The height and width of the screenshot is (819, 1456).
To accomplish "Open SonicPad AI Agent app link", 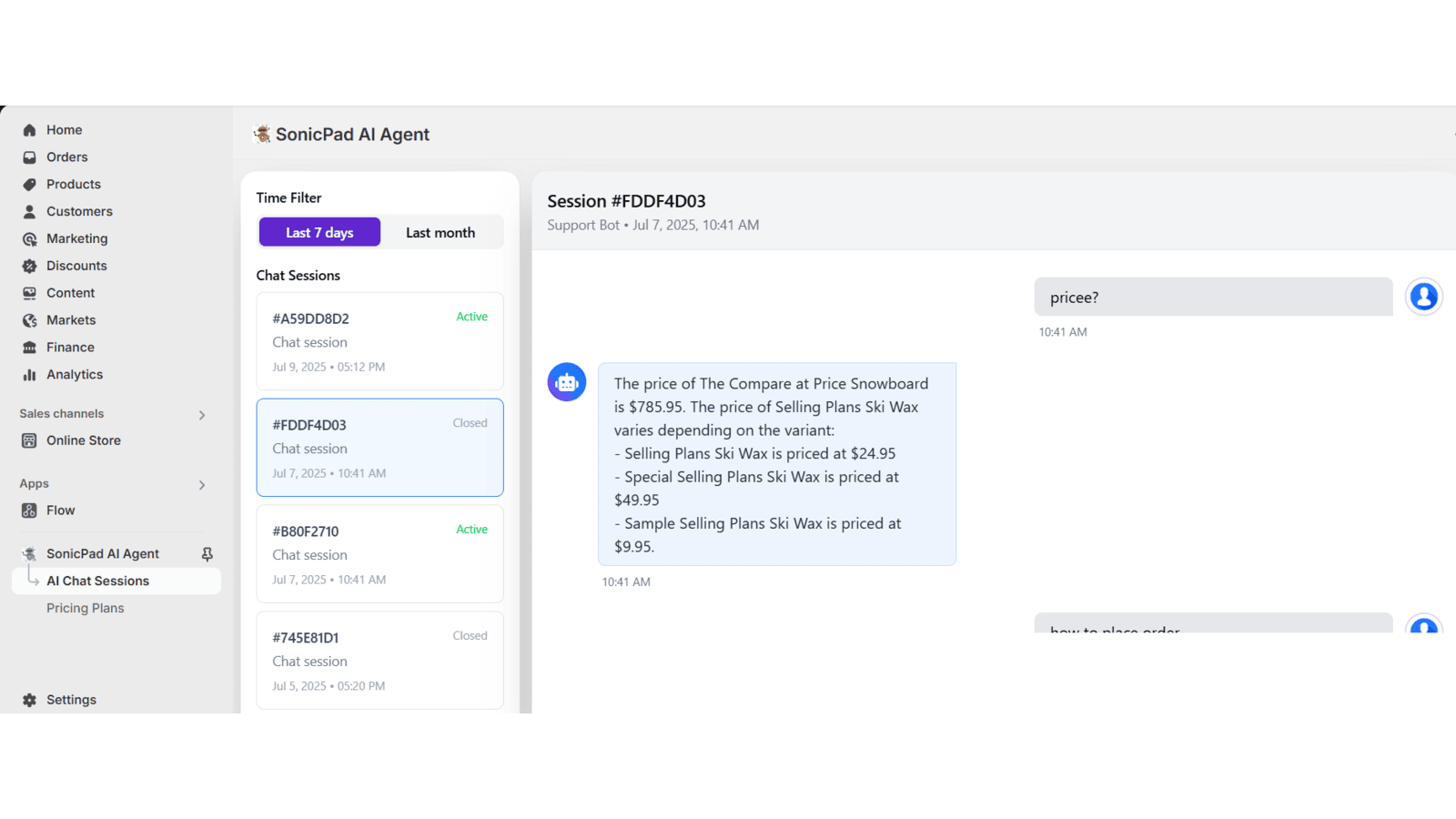I will coord(103,554).
